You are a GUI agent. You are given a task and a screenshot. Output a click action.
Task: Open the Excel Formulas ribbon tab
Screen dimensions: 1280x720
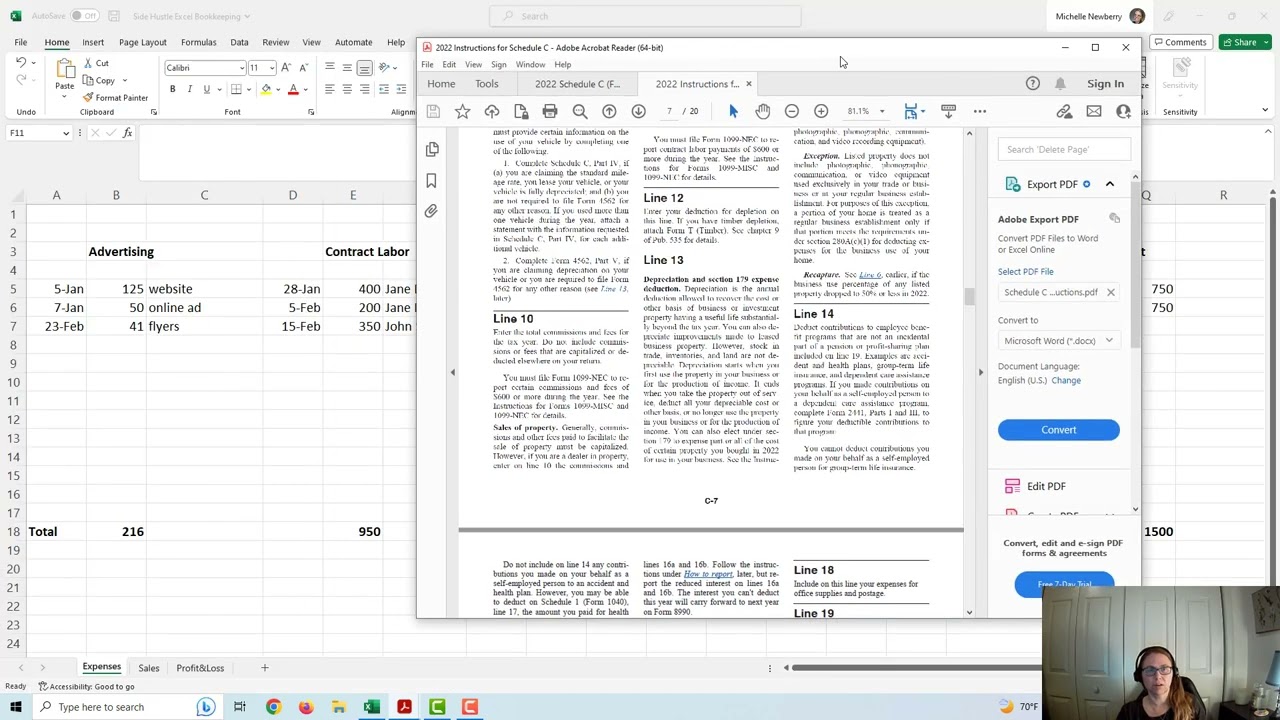pos(198,42)
